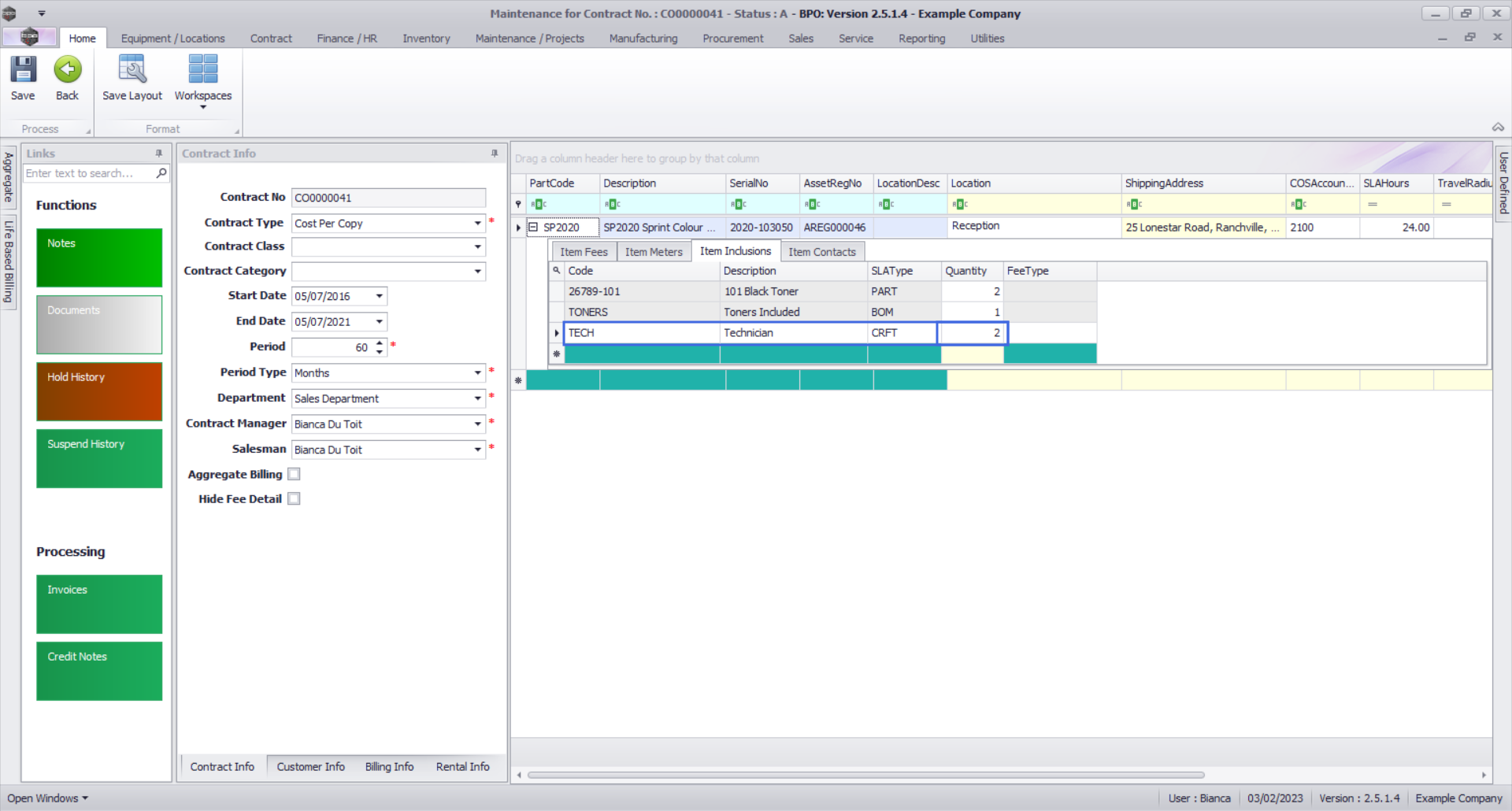Enable the Aggregate Billing checkbox

pyautogui.click(x=294, y=474)
